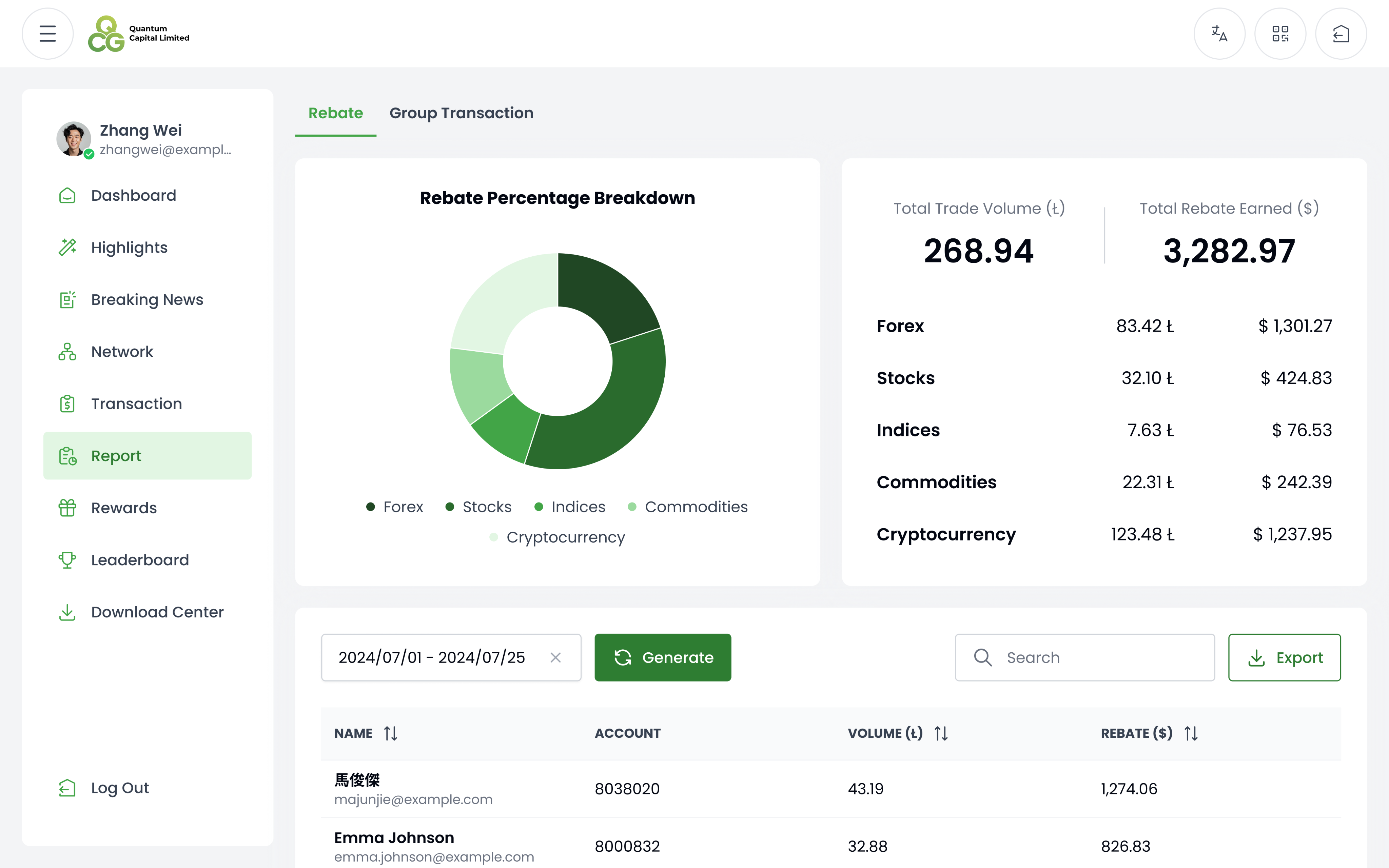Sort table by Rebate column arrows
Screen dimensions: 1389x868
point(1191,733)
